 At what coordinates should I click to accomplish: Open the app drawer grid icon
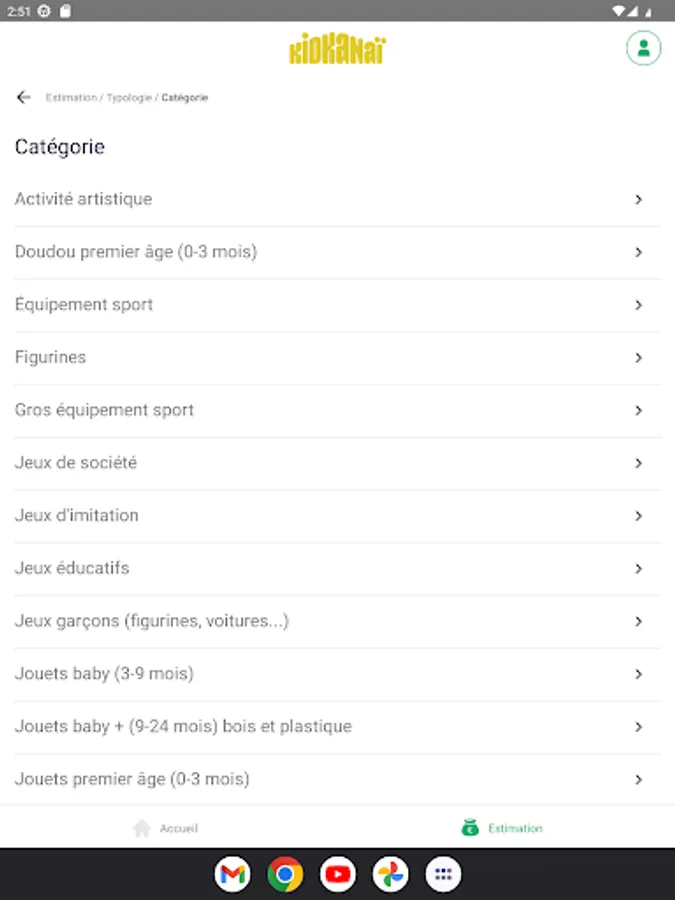pyautogui.click(x=443, y=875)
